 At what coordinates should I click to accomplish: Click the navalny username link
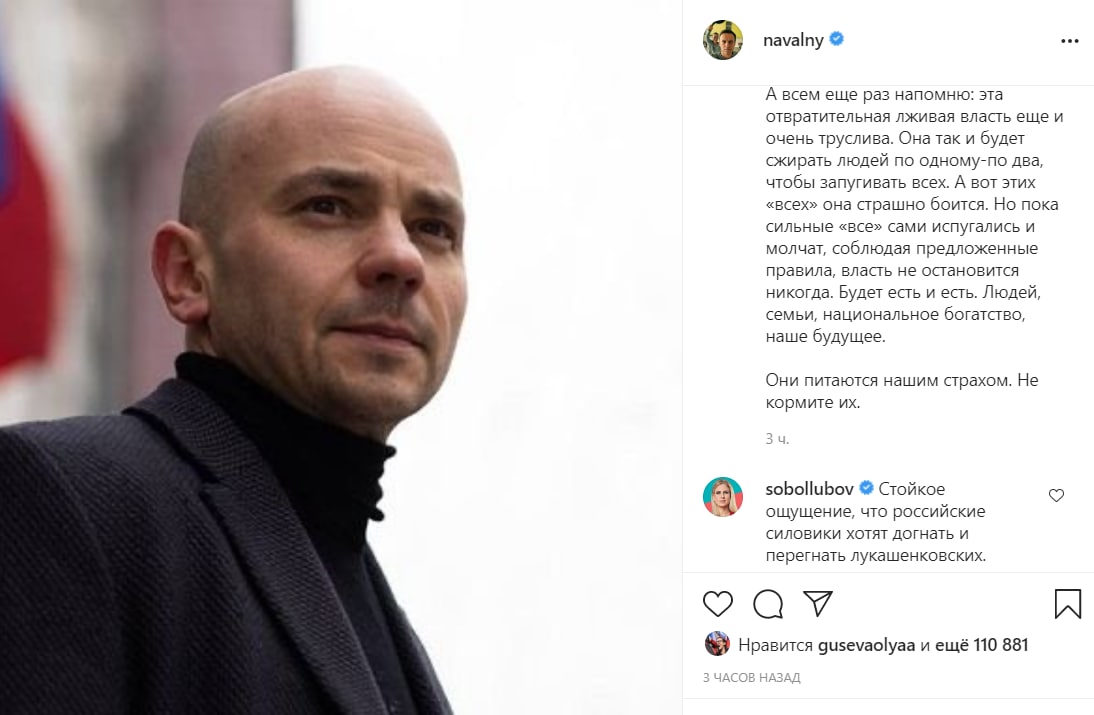coord(793,40)
